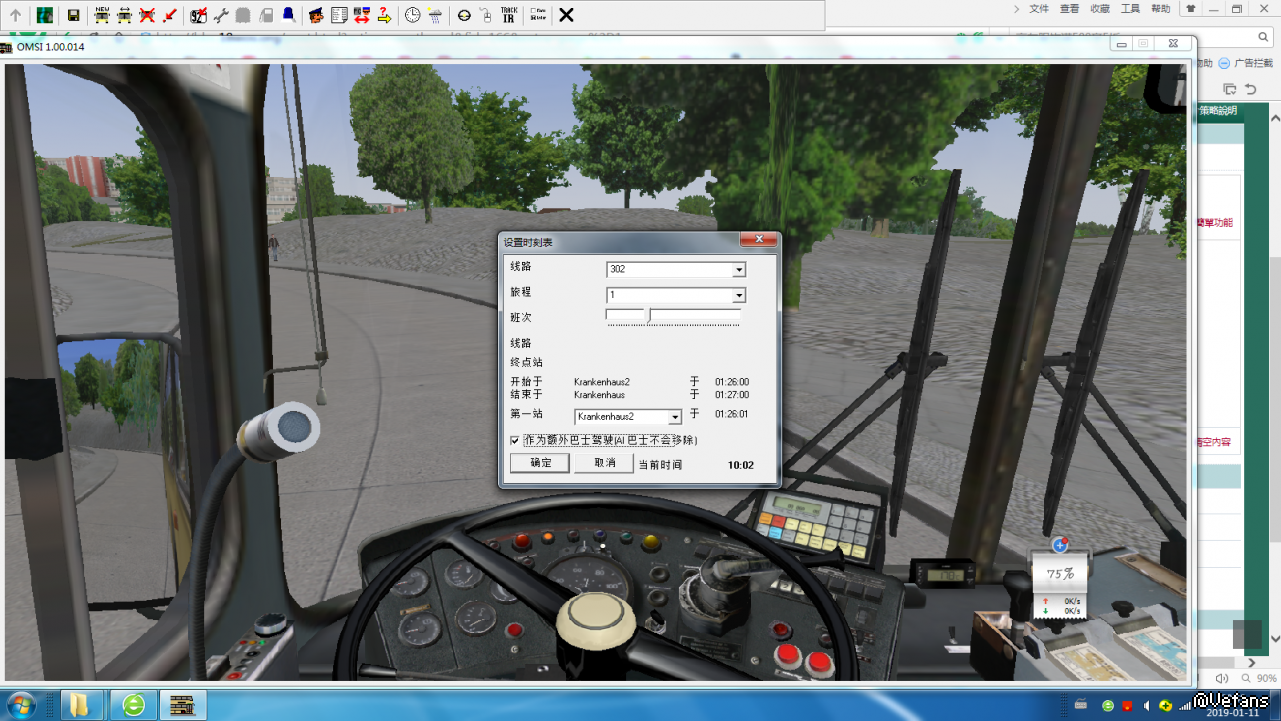Open the first stop Krankenhaus2 dropdown
Image resolution: width=1281 pixels, height=721 pixels.
pyautogui.click(x=675, y=417)
